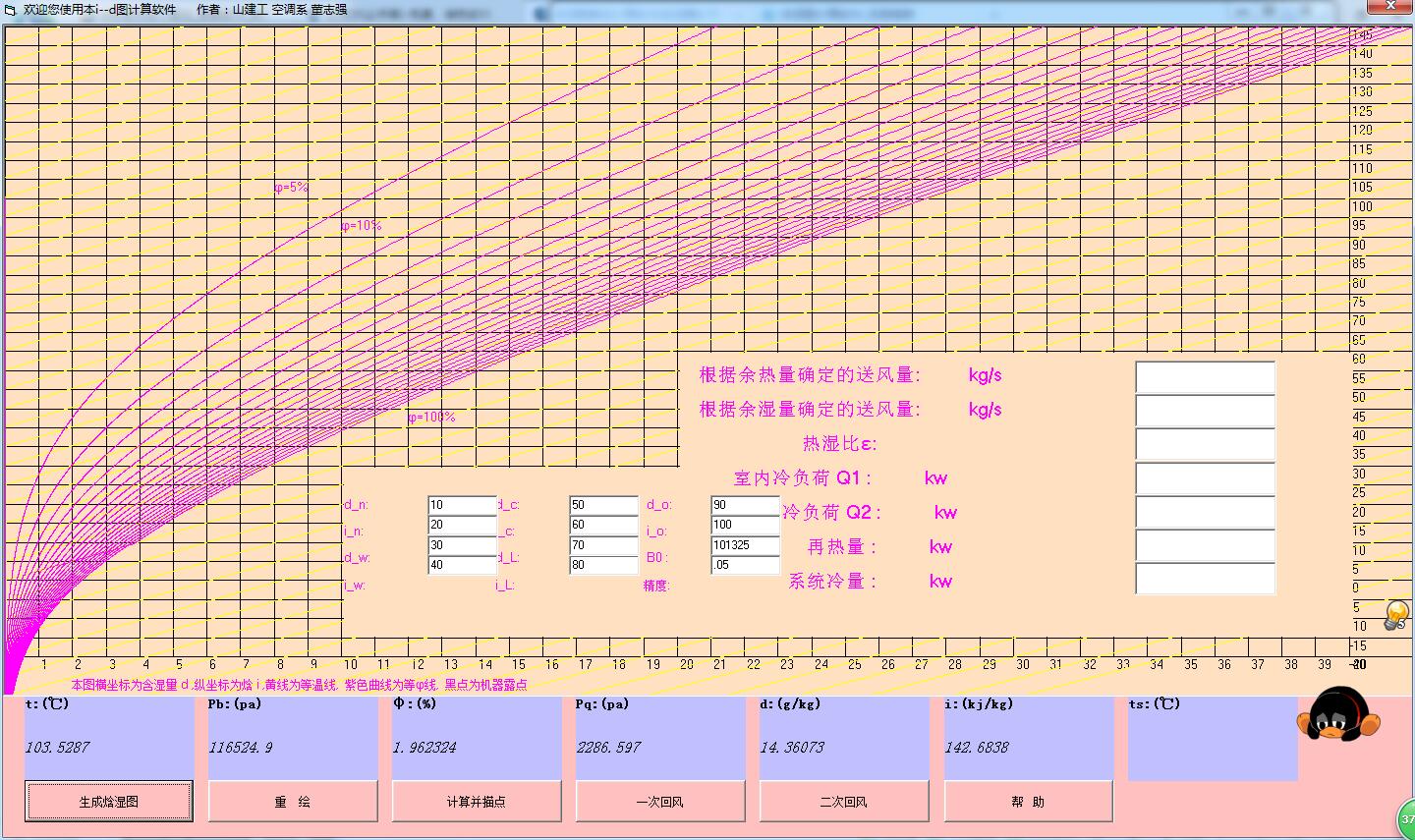Click the input field containing 80
The image size is (1415, 840).
[x=604, y=565]
